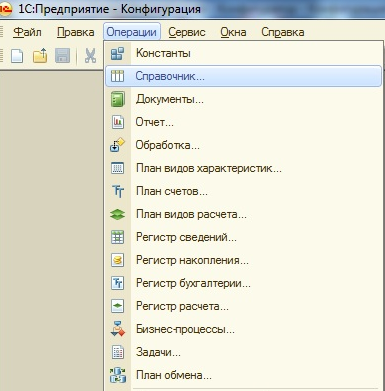Open Регистр расчета... entry
Viewport: 385px width, 391px height.
(244, 306)
